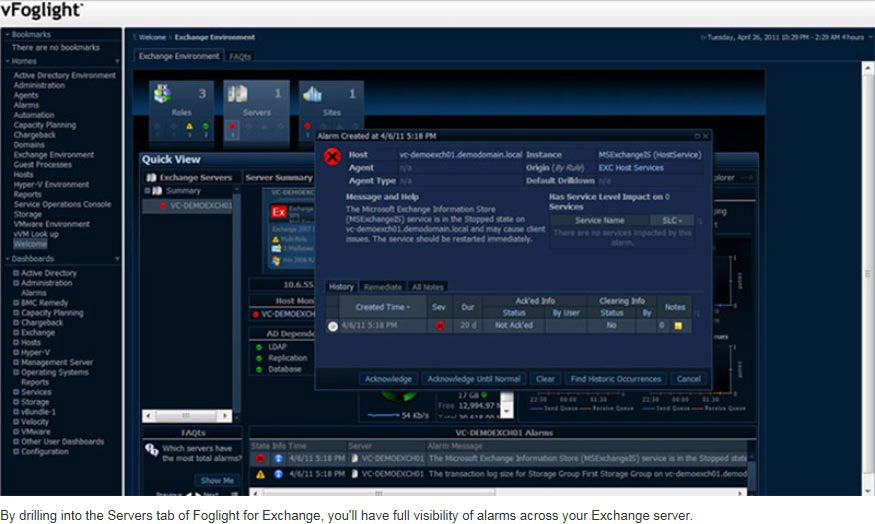Click the Exchange Ex logo icon
Viewport: 875px width, 524px height.
point(278,212)
